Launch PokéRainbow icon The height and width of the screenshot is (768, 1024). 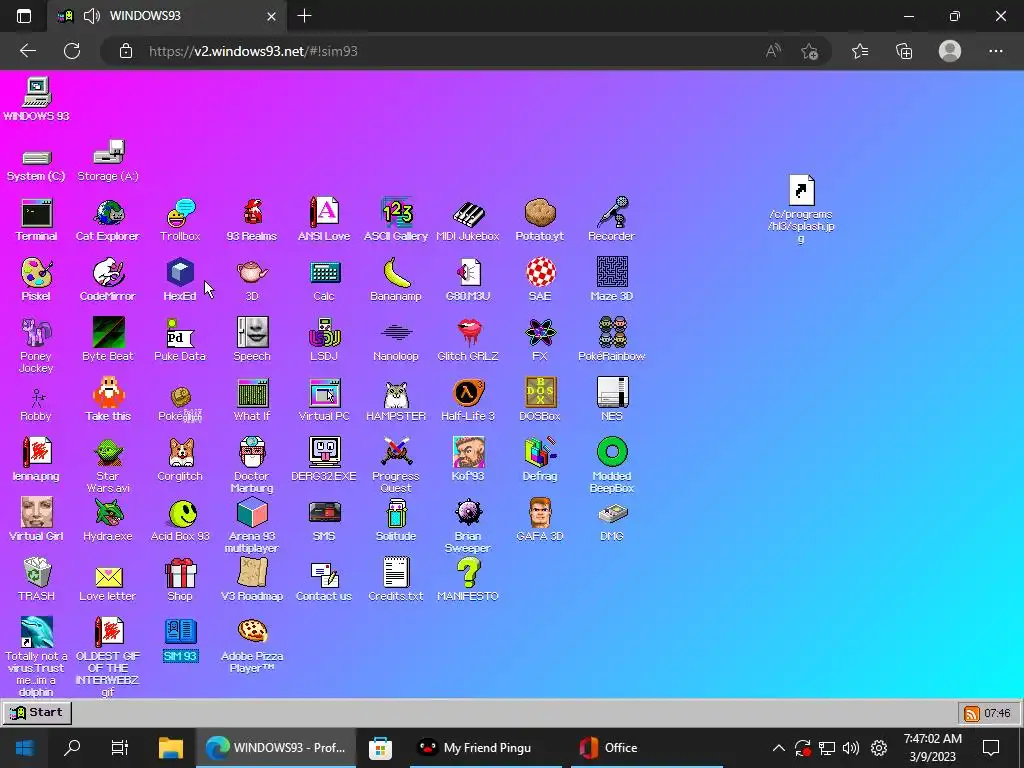(611, 340)
